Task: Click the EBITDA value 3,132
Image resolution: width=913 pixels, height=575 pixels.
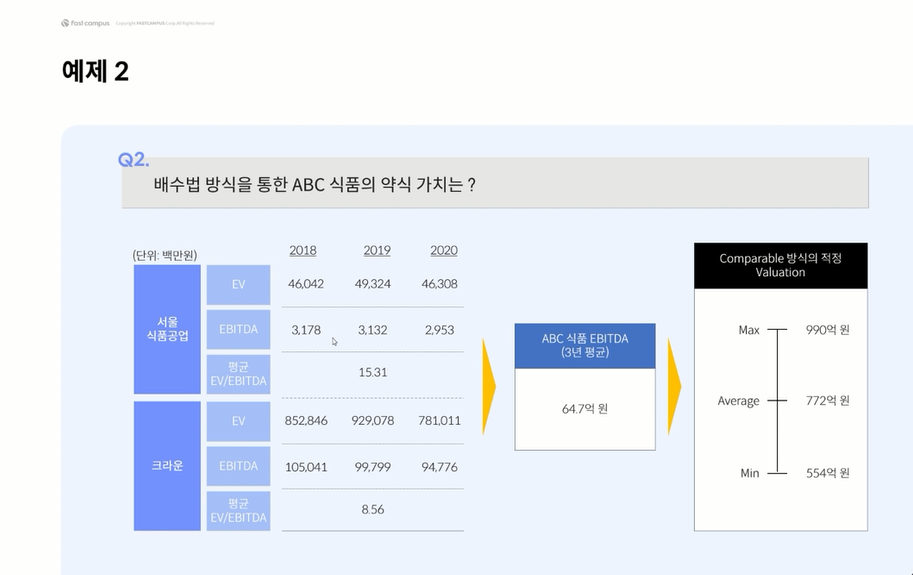Action: tap(373, 330)
